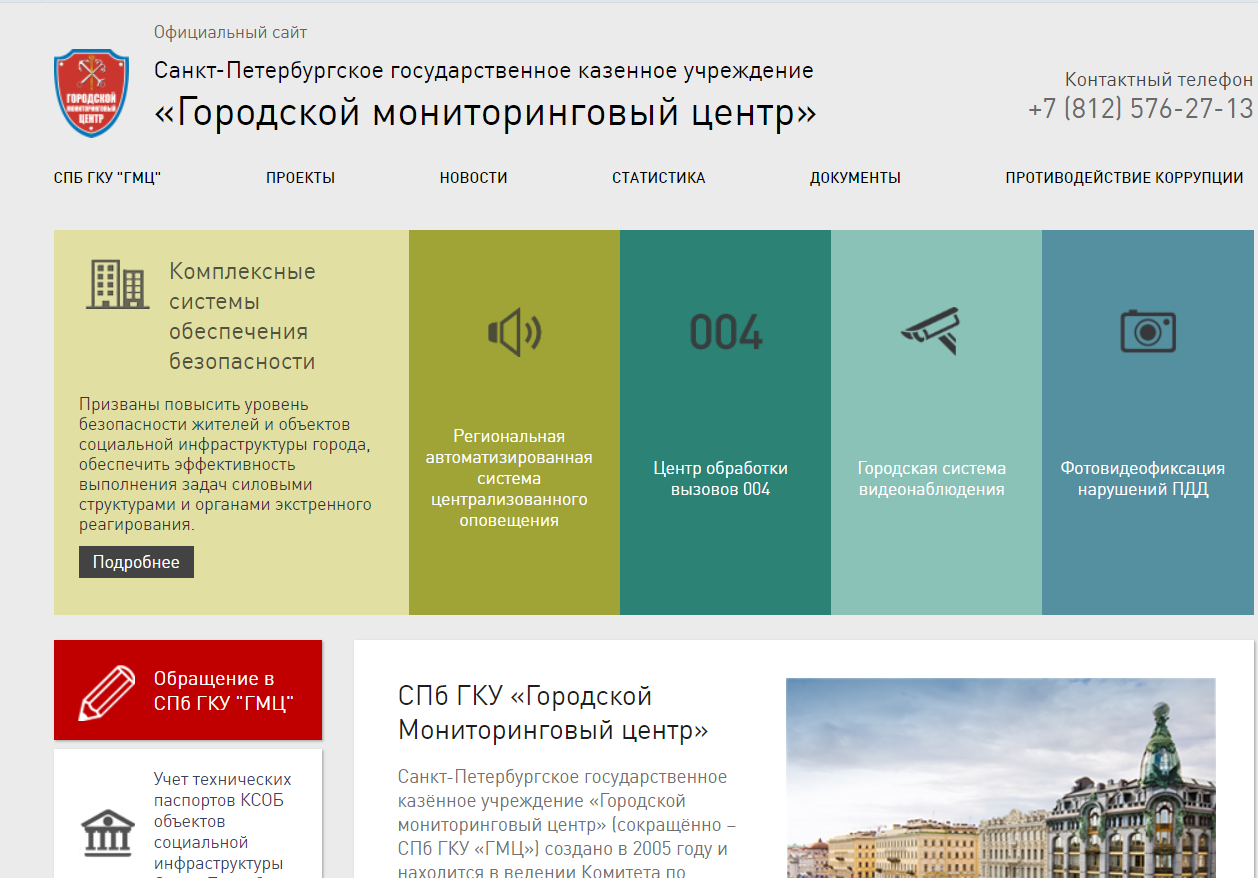
Task: Click the photo camera icon
Action: click(x=1147, y=331)
